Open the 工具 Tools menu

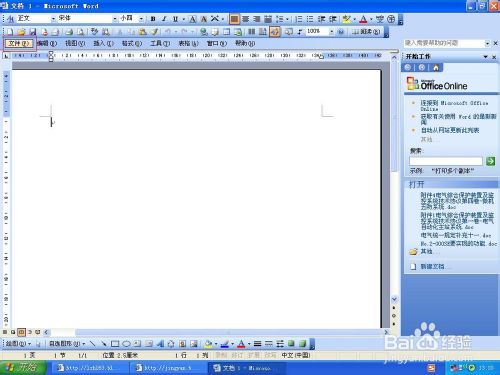click(160, 43)
